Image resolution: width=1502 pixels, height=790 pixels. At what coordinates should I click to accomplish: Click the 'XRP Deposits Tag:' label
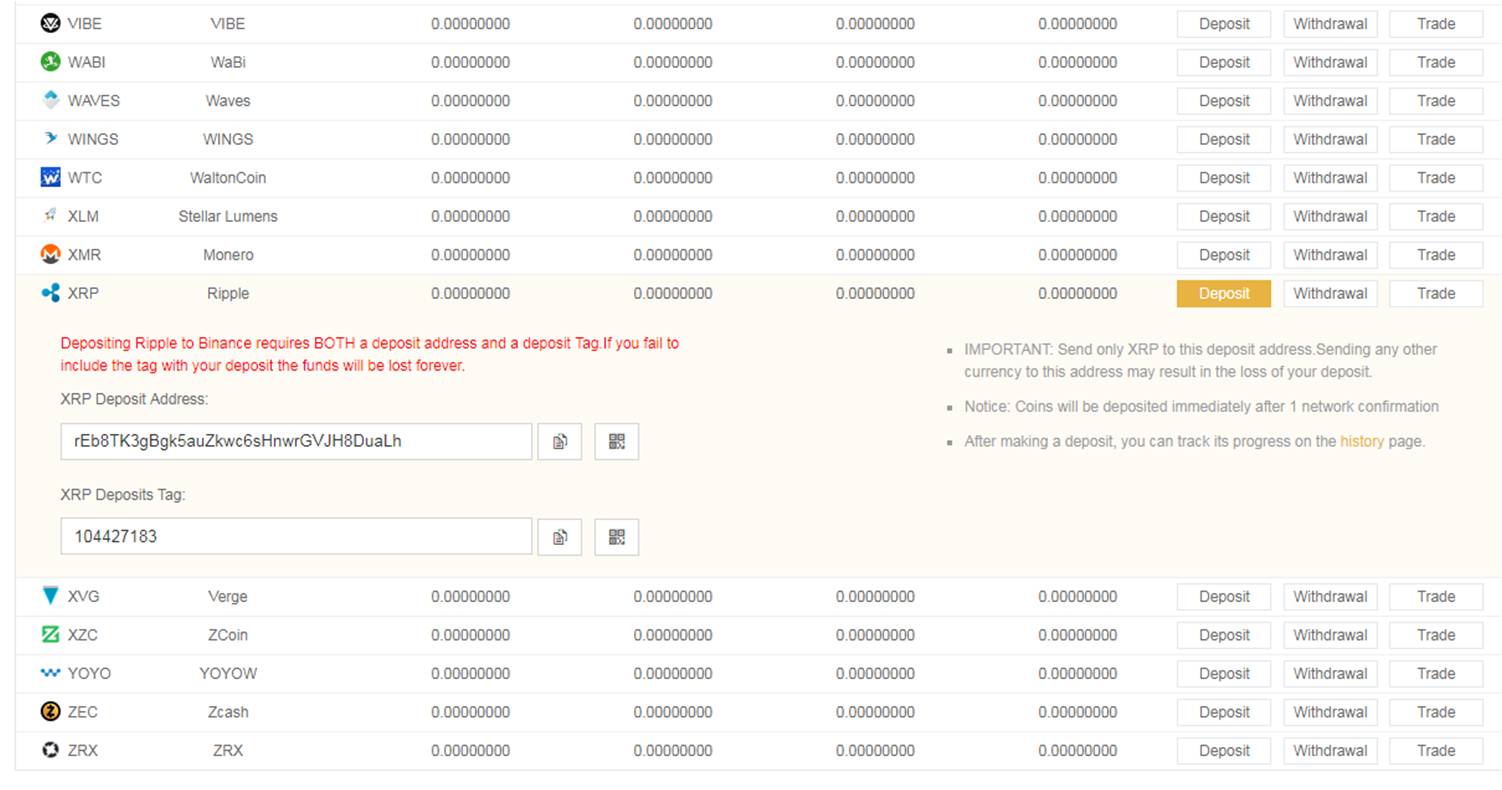tap(123, 495)
